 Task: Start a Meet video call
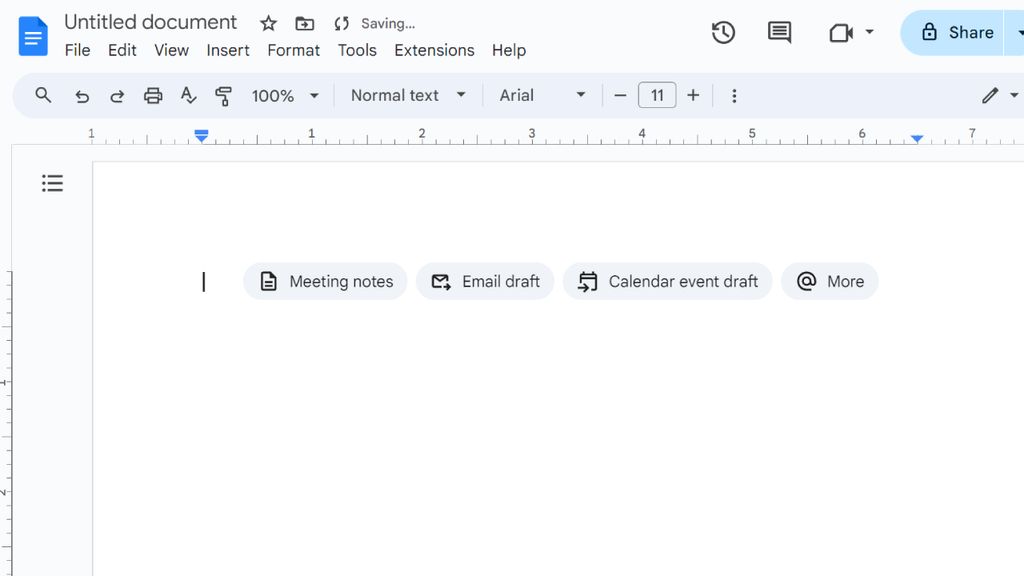point(843,32)
